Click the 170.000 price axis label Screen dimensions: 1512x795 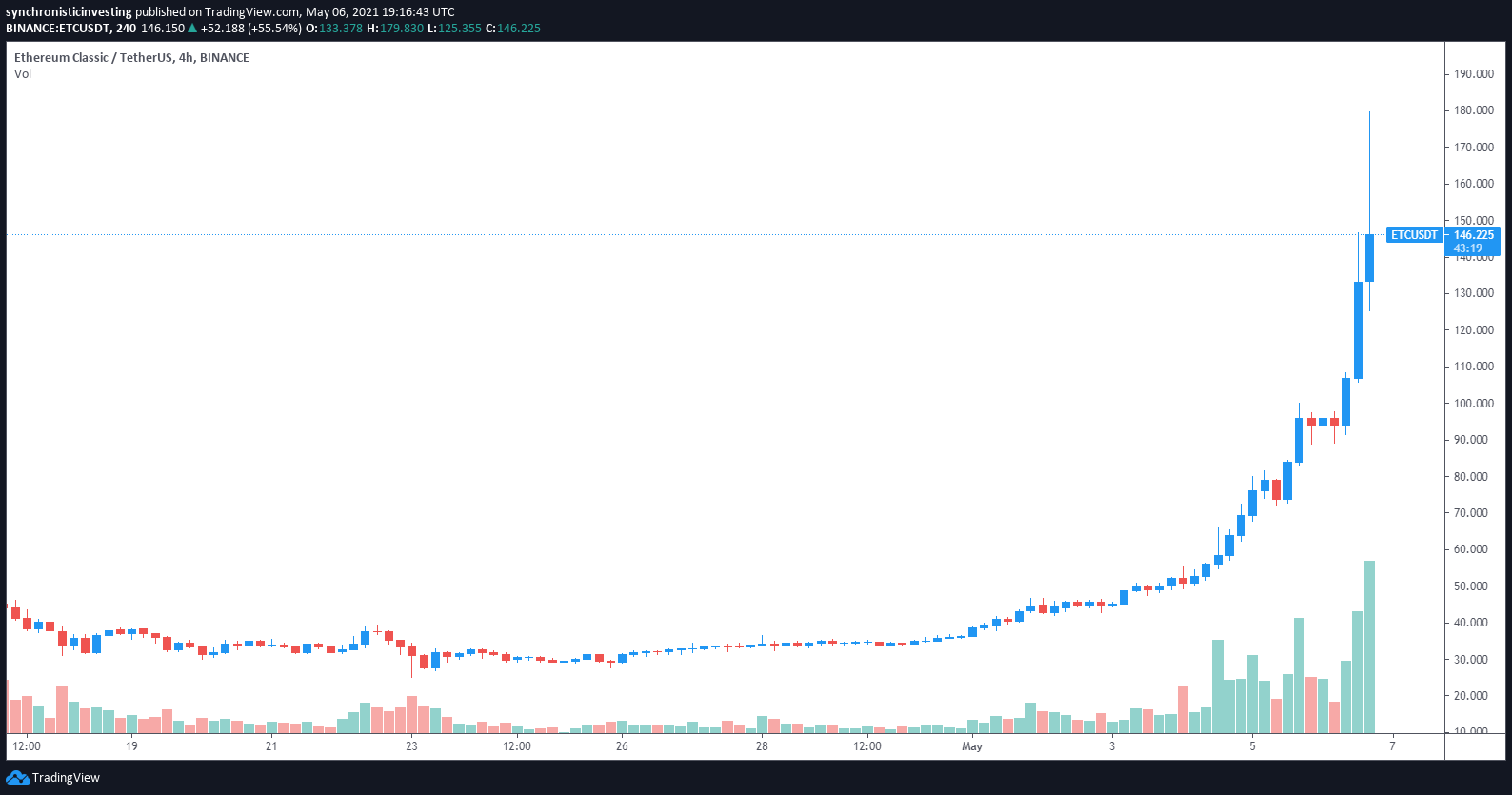click(1473, 148)
